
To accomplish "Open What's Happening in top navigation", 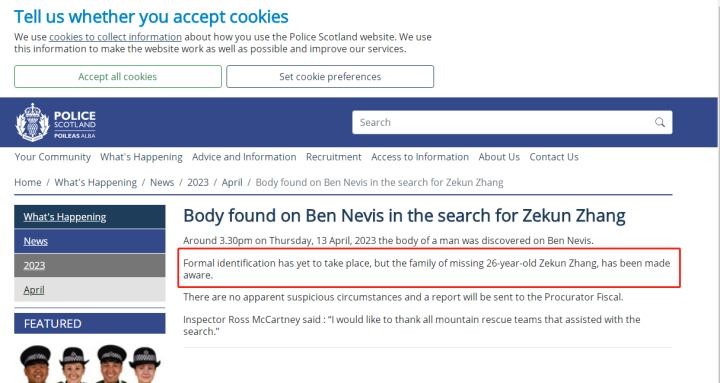I will tap(141, 157).
